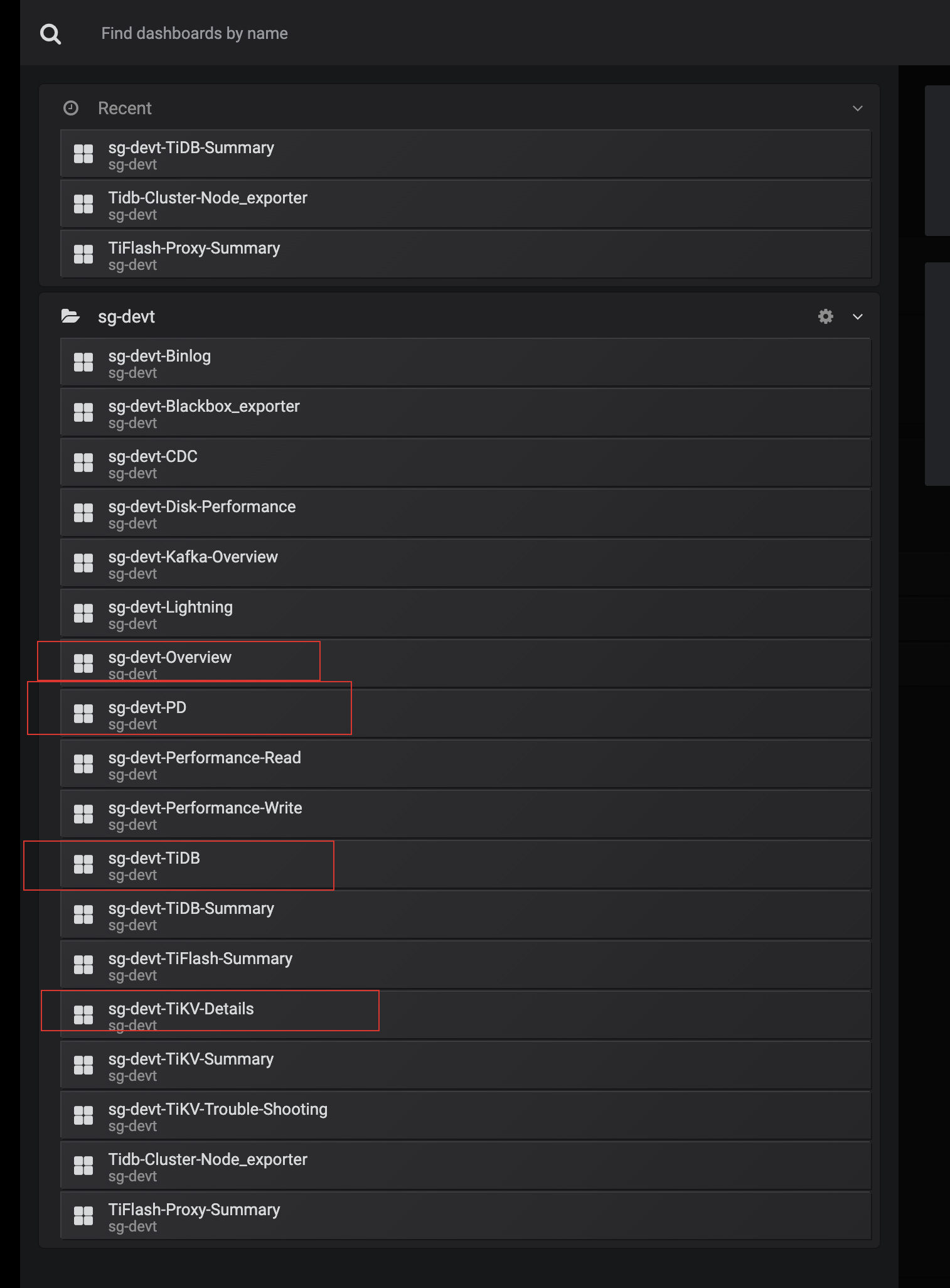
Task: Click the Recent clock icon
Action: click(71, 108)
